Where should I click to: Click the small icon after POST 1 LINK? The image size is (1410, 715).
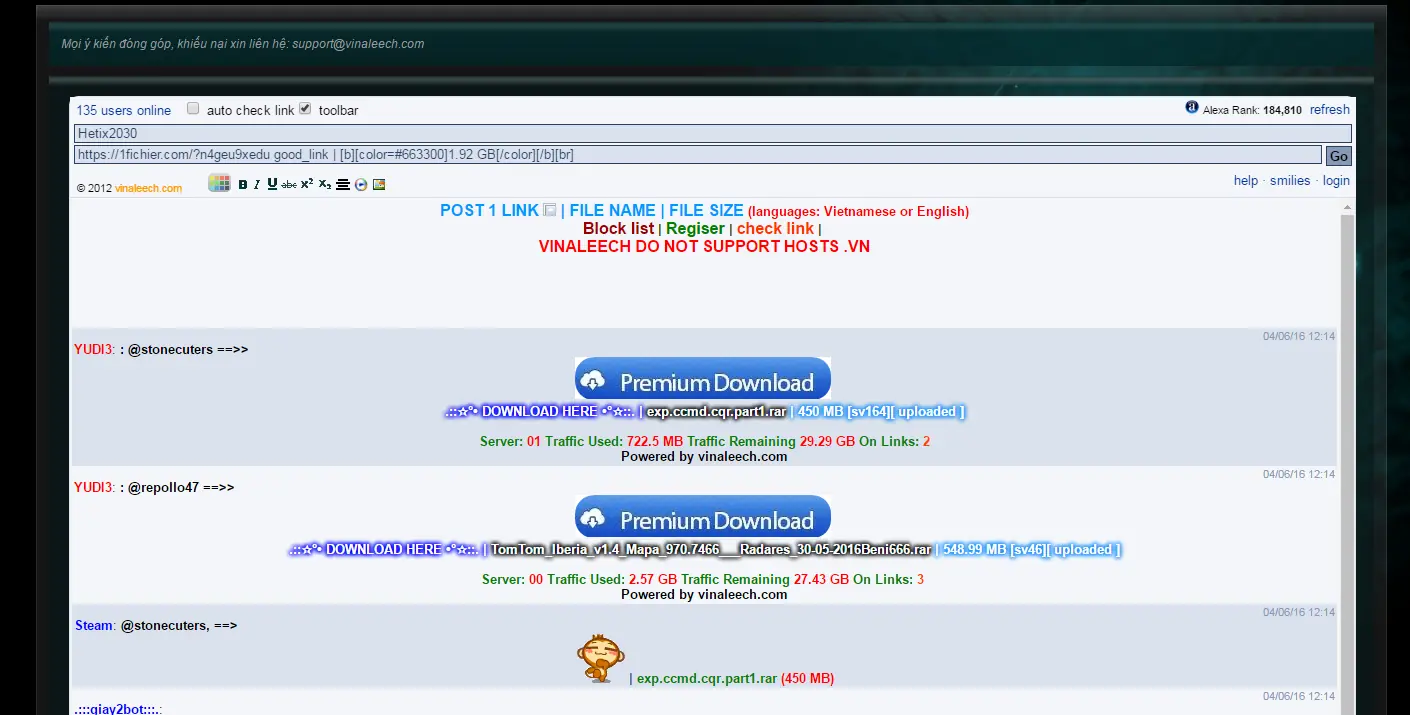click(549, 210)
